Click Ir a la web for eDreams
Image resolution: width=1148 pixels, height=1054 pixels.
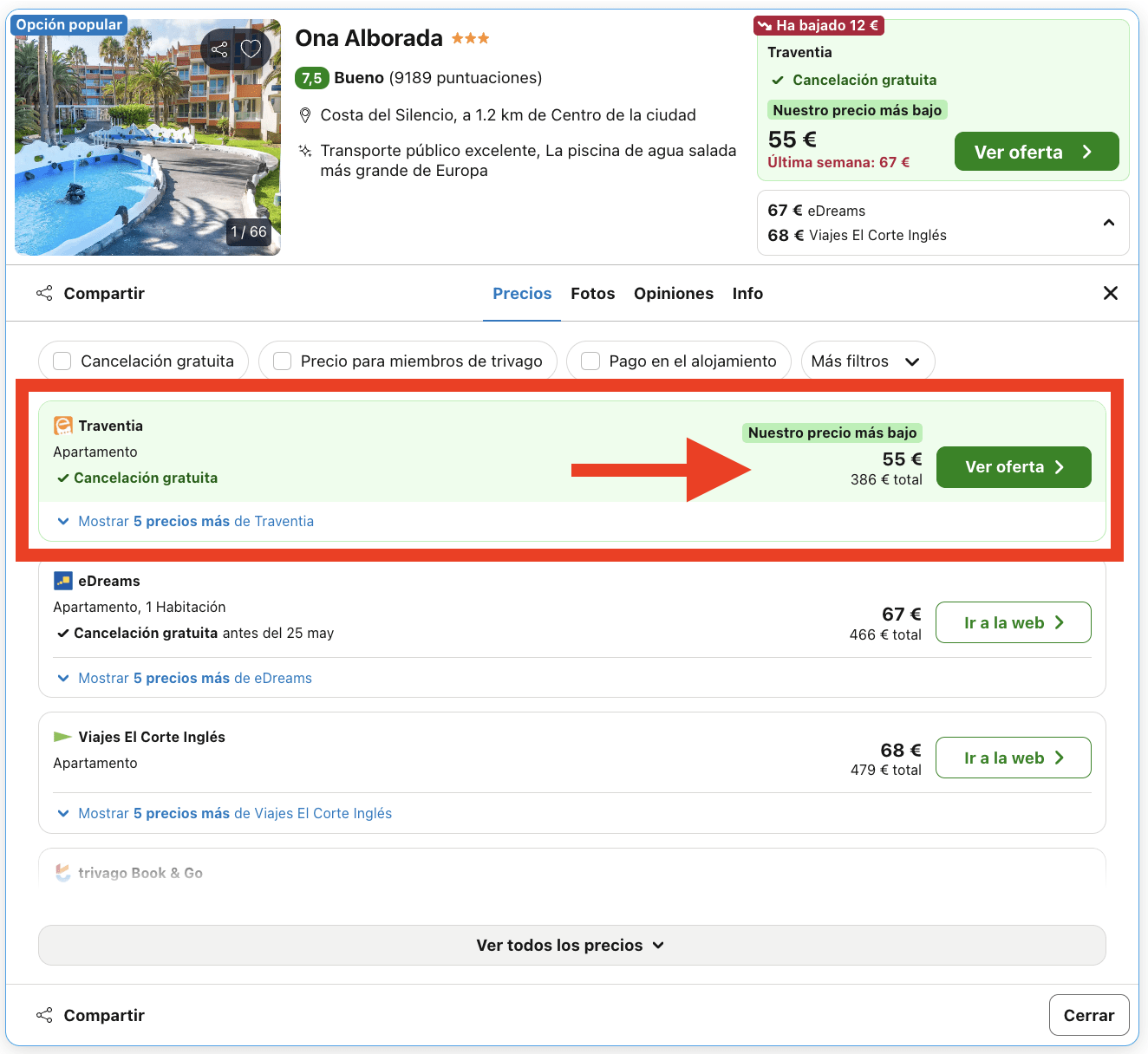click(x=1013, y=622)
